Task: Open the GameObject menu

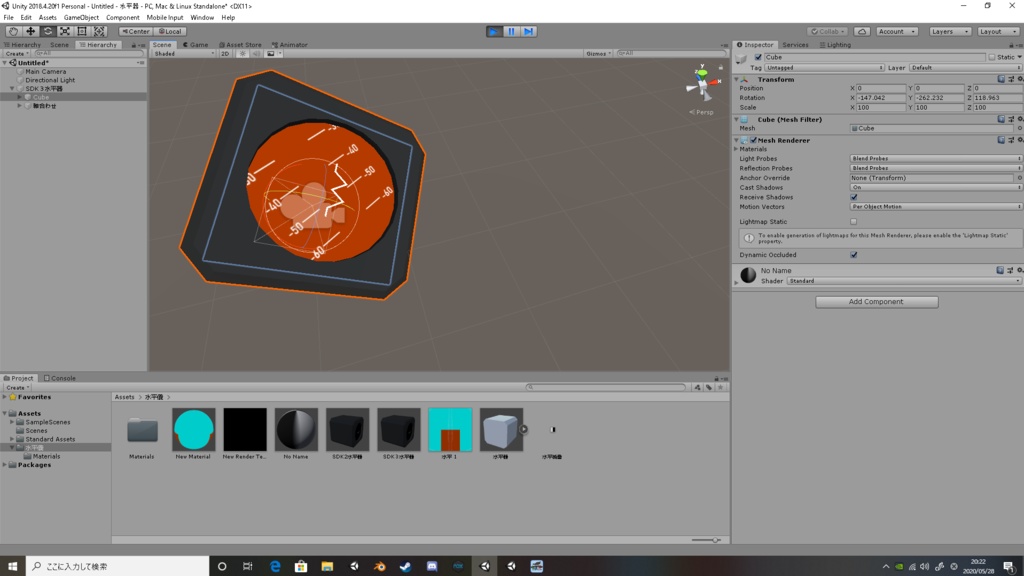Action: (81, 18)
